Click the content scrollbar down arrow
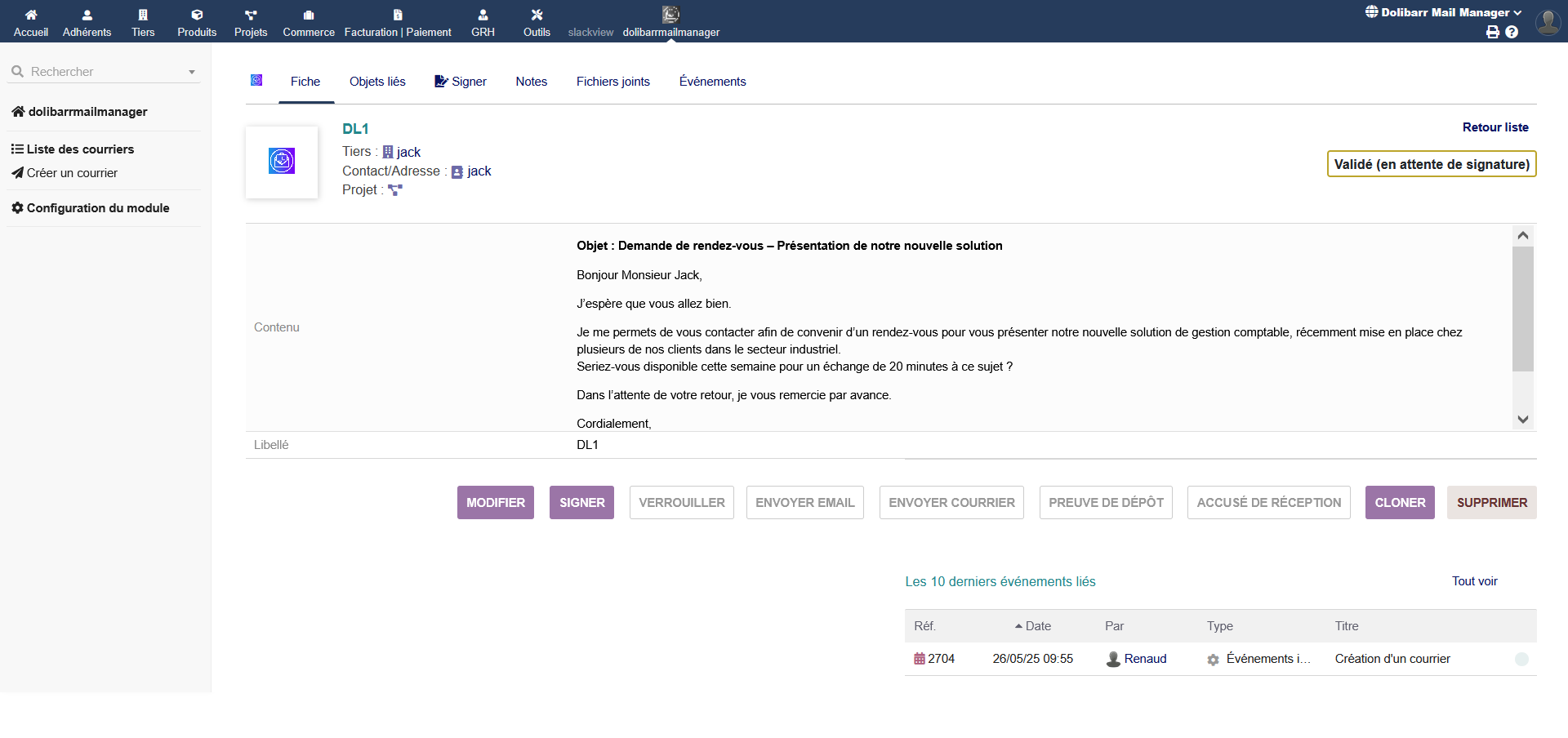The image size is (1568, 738). (1522, 420)
